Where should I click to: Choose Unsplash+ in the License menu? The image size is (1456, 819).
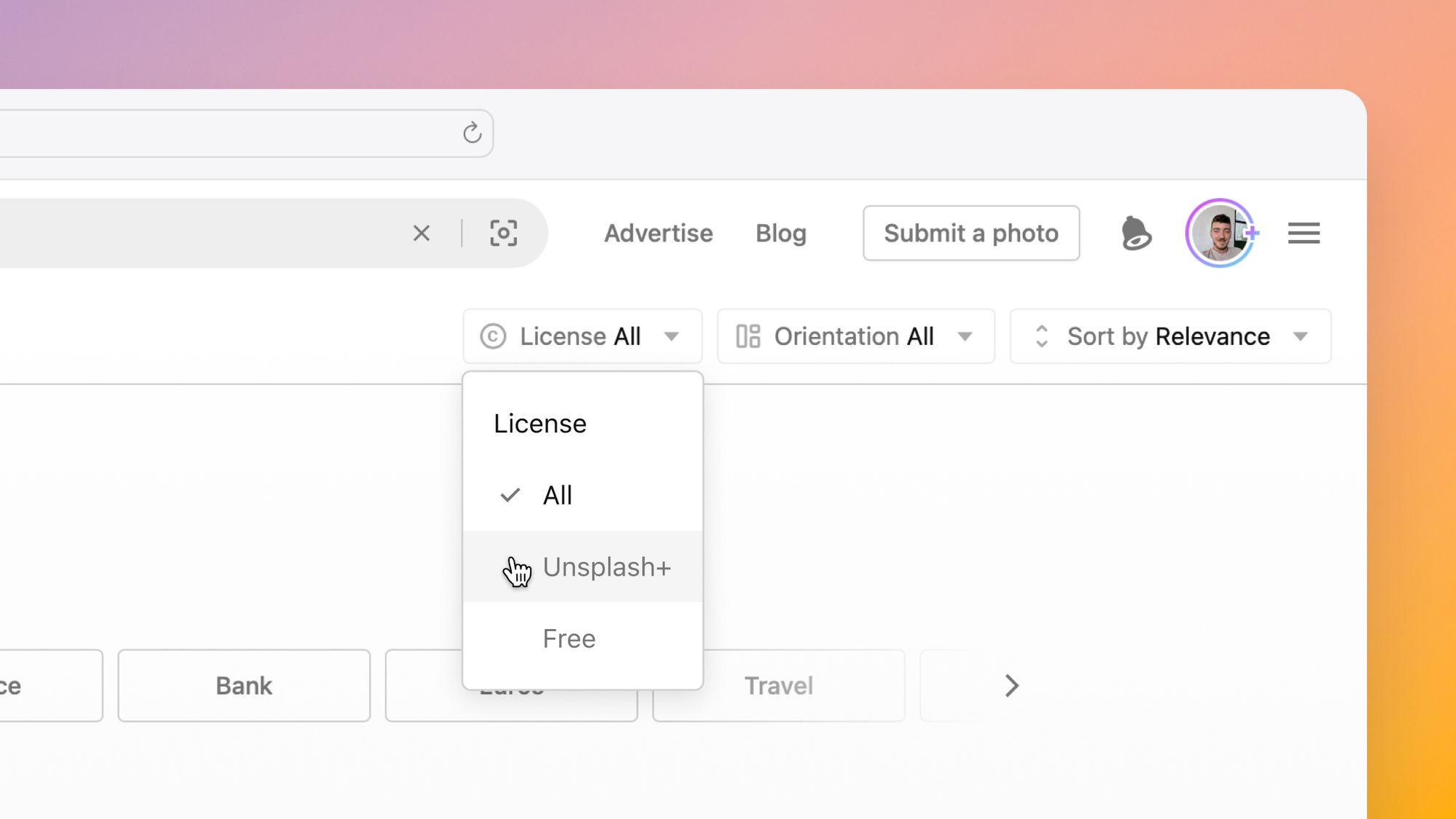[582, 566]
